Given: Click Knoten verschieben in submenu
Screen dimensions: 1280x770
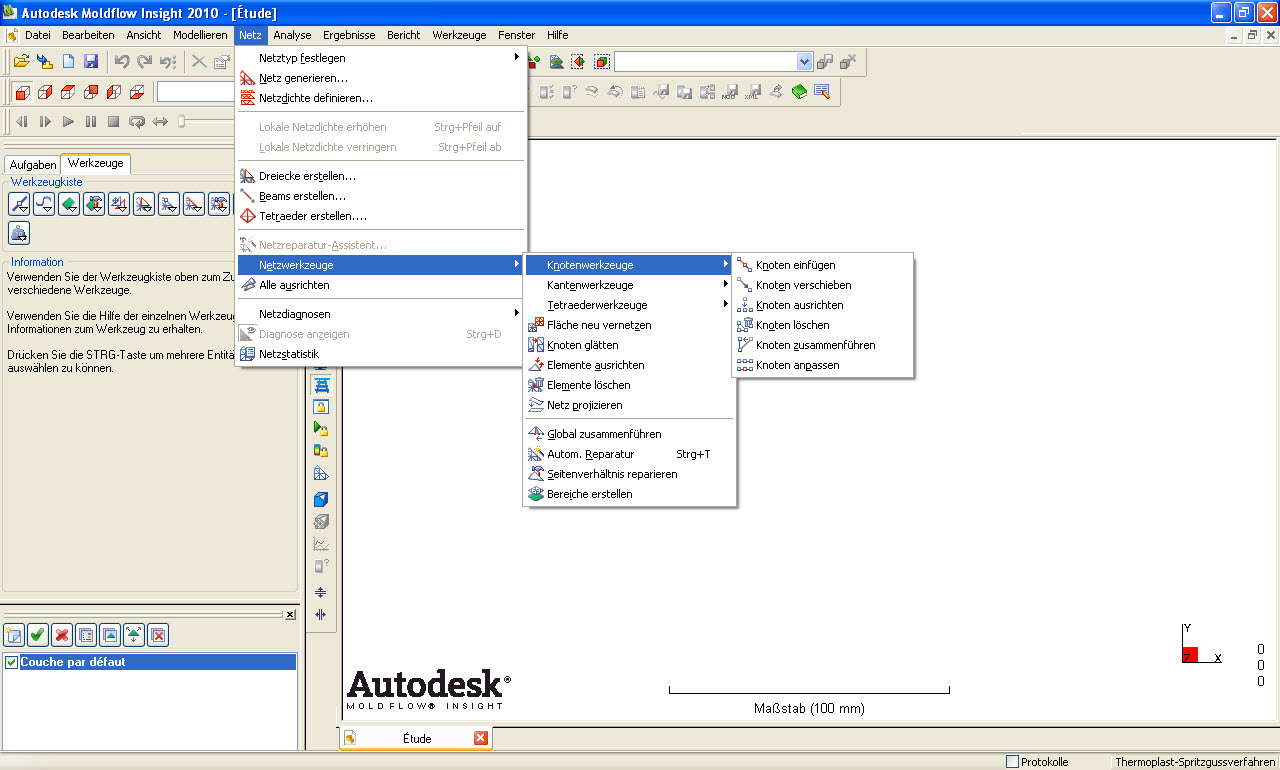Looking at the screenshot, I should (823, 285).
